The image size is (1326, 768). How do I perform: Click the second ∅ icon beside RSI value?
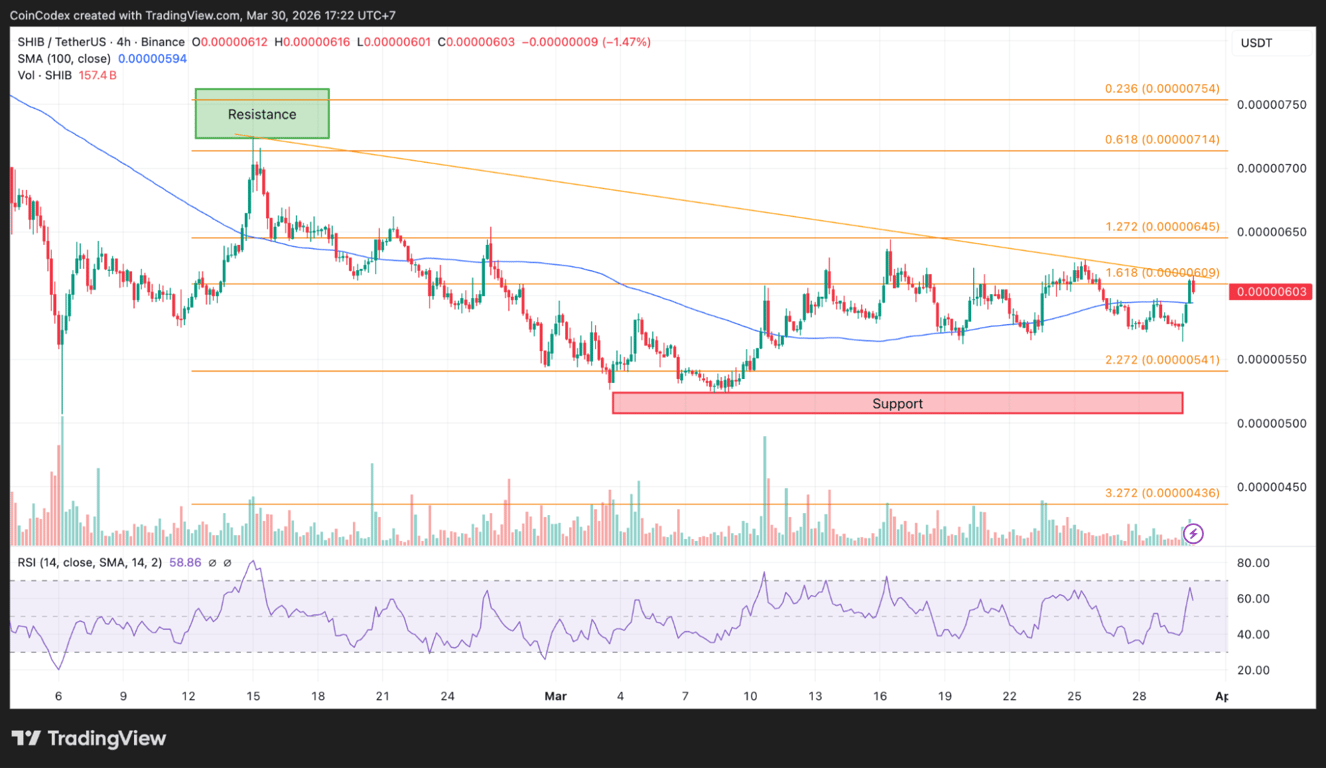point(227,563)
